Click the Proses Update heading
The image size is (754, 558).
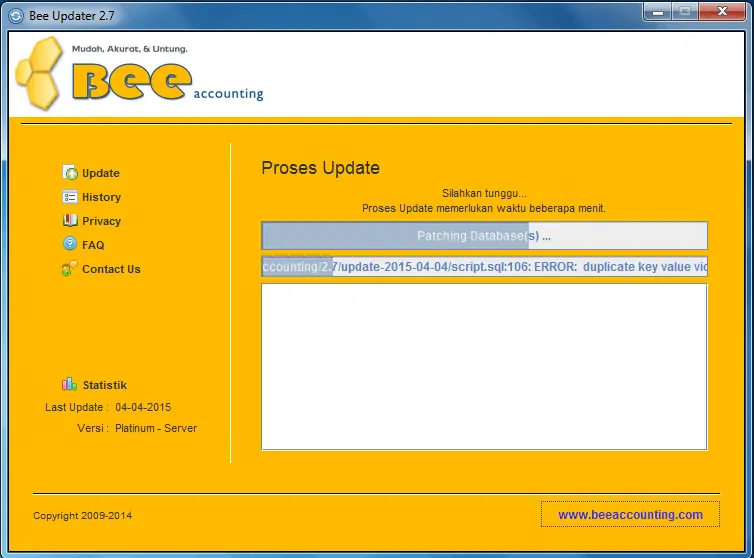pyautogui.click(x=321, y=168)
